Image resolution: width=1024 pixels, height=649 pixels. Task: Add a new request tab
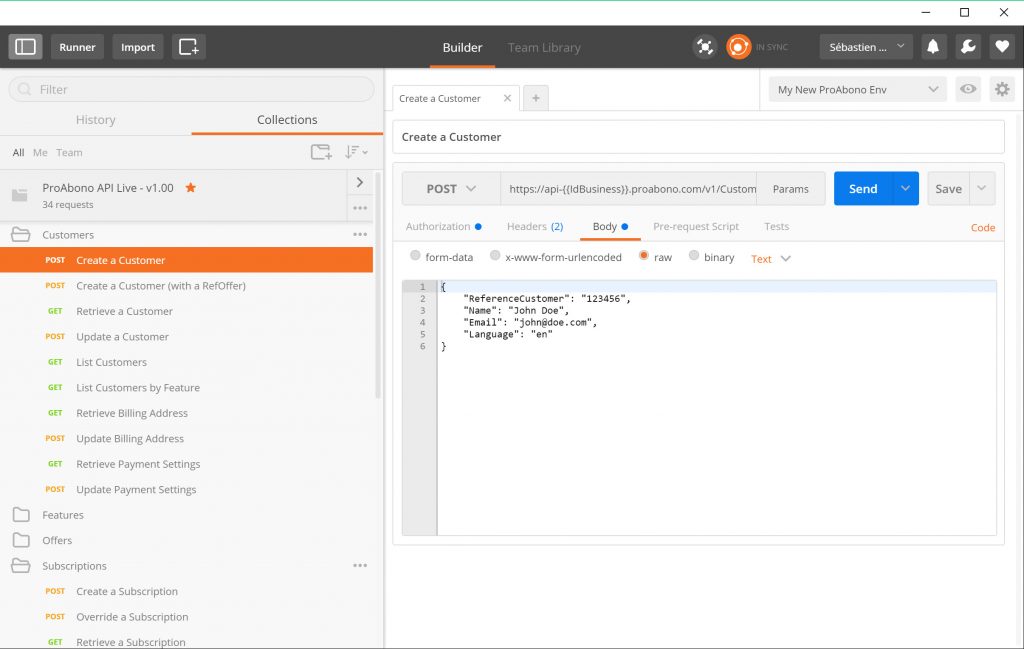[x=536, y=98]
